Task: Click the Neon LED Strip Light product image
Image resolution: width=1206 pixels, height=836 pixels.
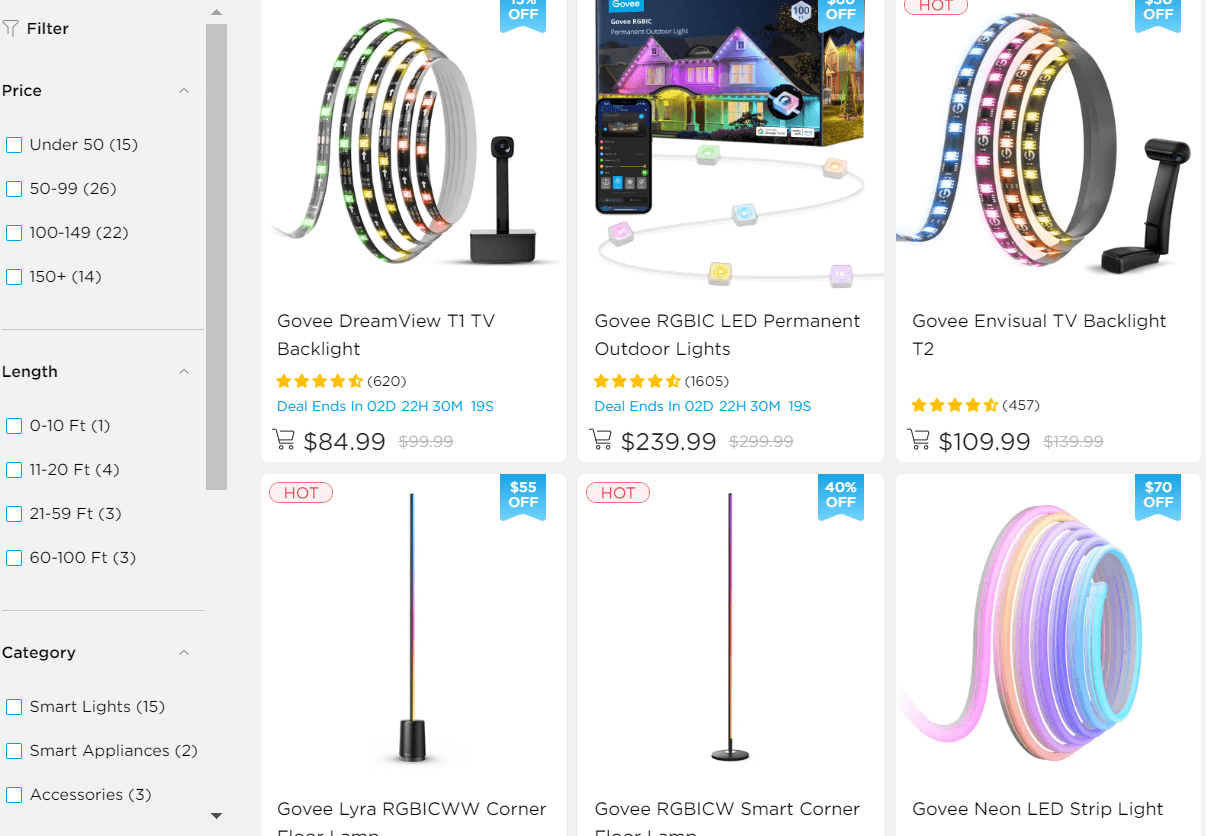Action: pyautogui.click(x=1048, y=630)
